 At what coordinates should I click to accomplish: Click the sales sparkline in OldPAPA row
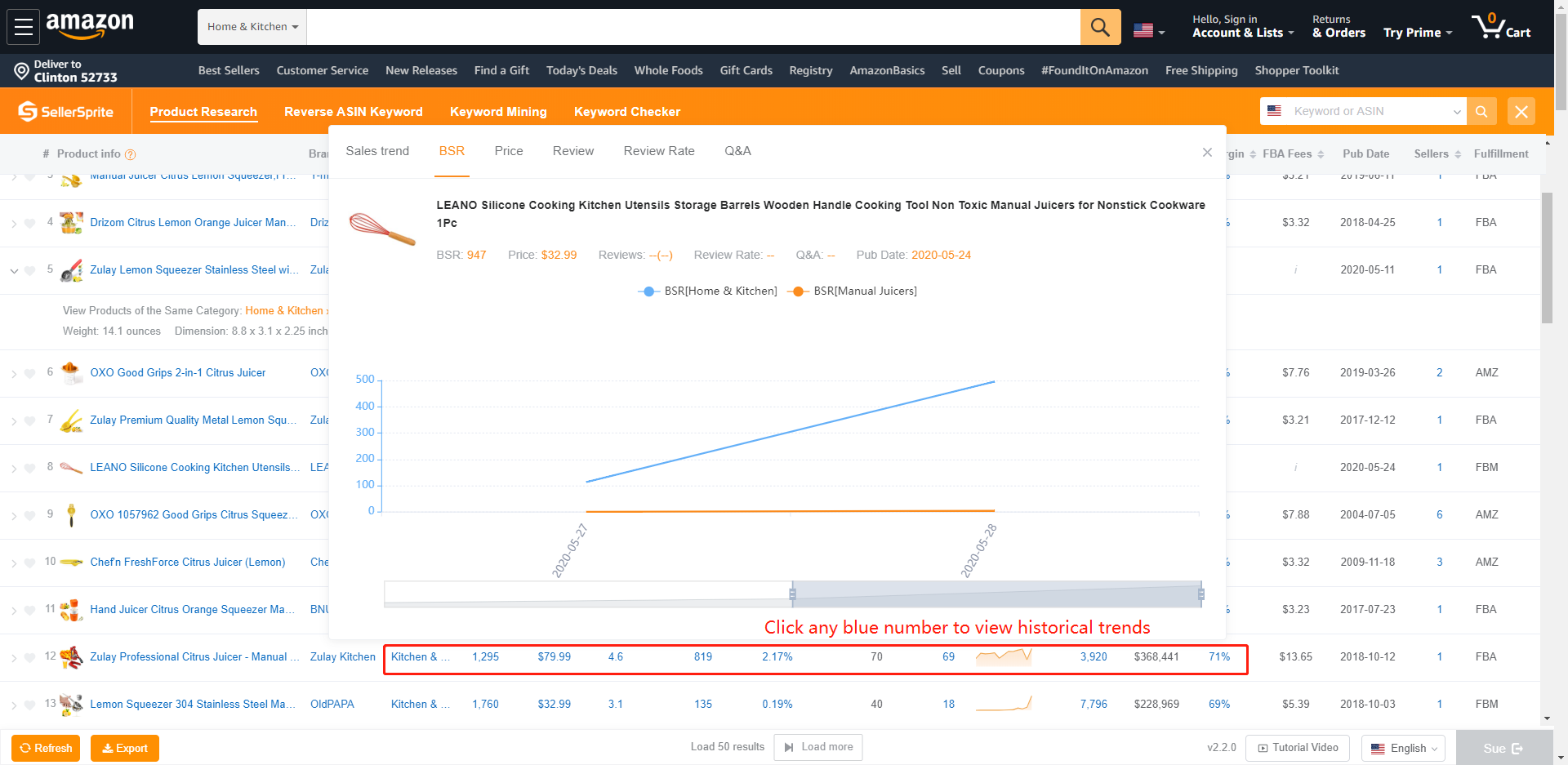1004,704
